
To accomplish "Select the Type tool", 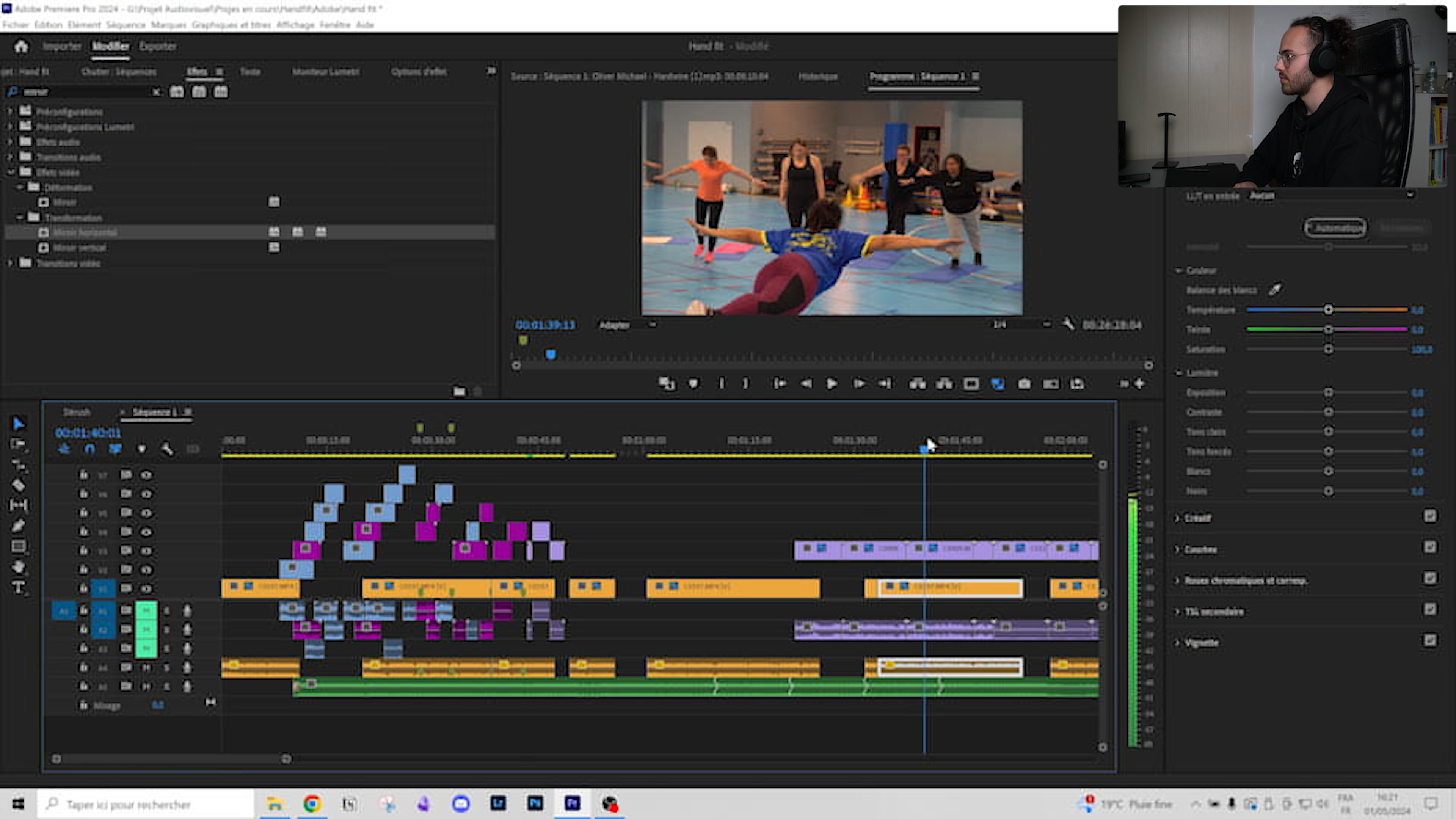I will pos(18,587).
